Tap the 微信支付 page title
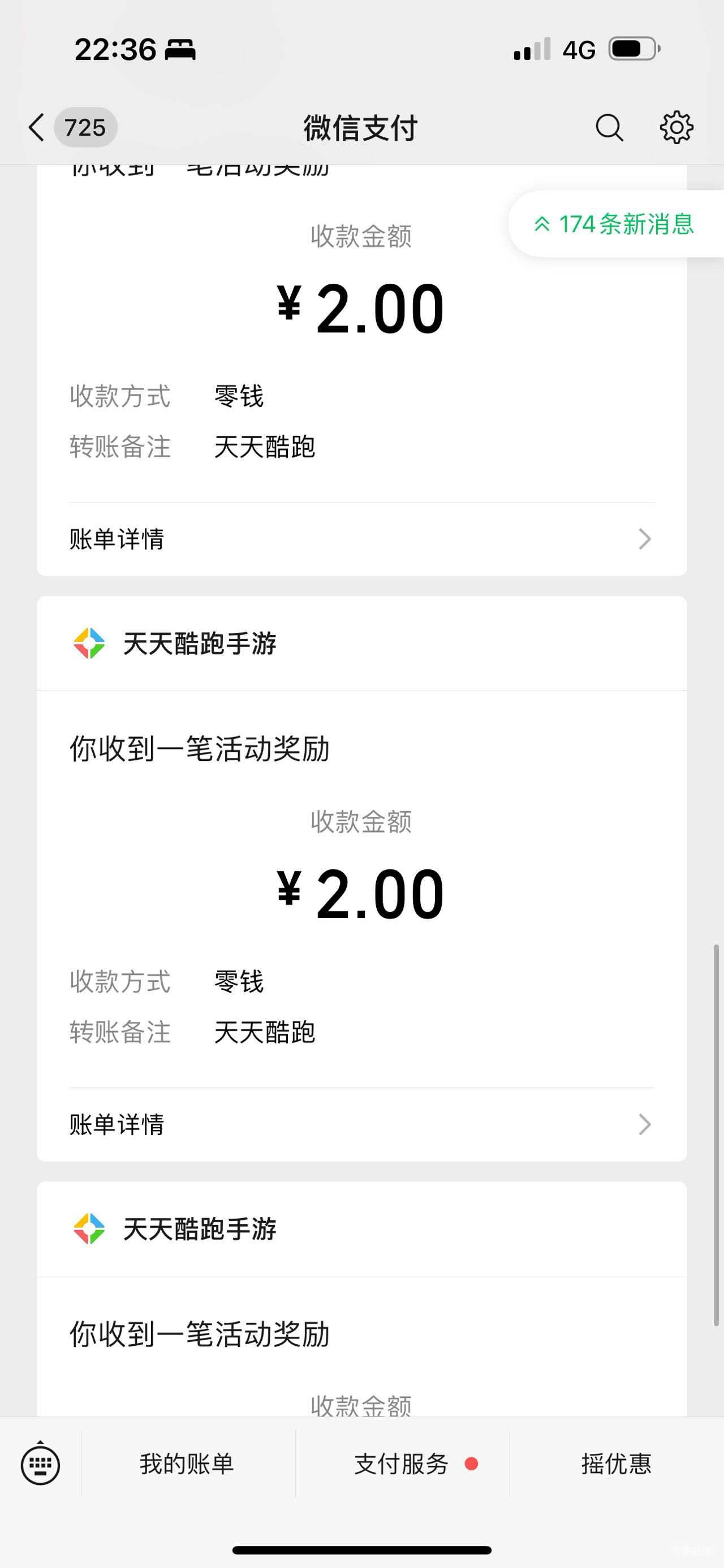 pos(360,128)
